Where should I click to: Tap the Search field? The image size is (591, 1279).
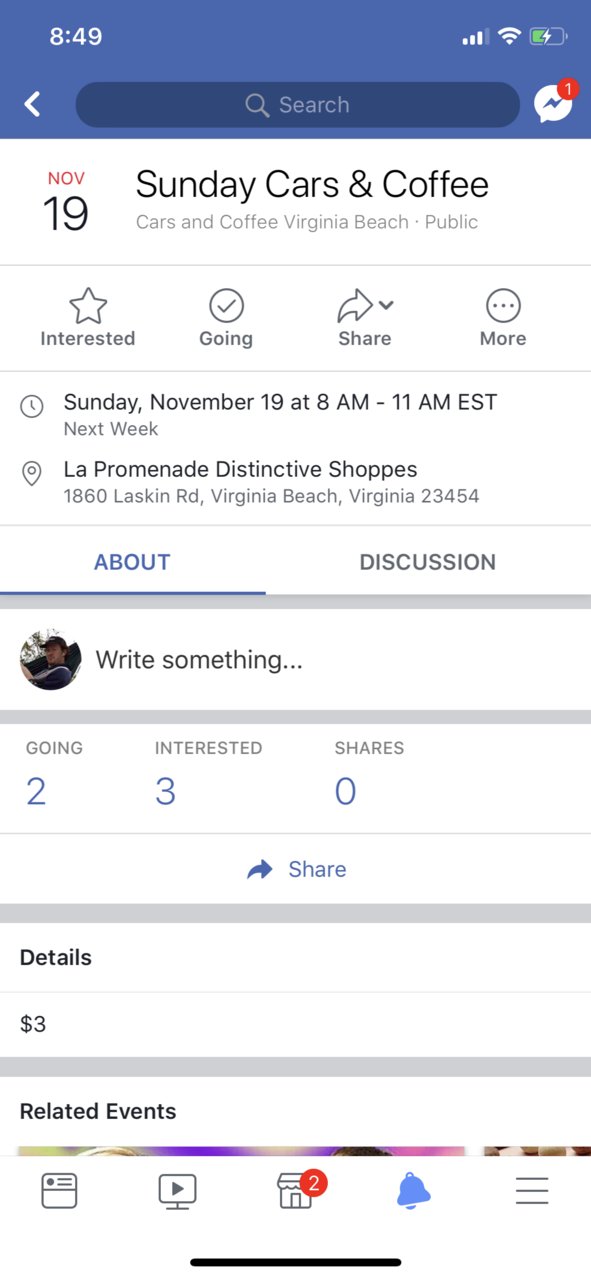coord(298,105)
